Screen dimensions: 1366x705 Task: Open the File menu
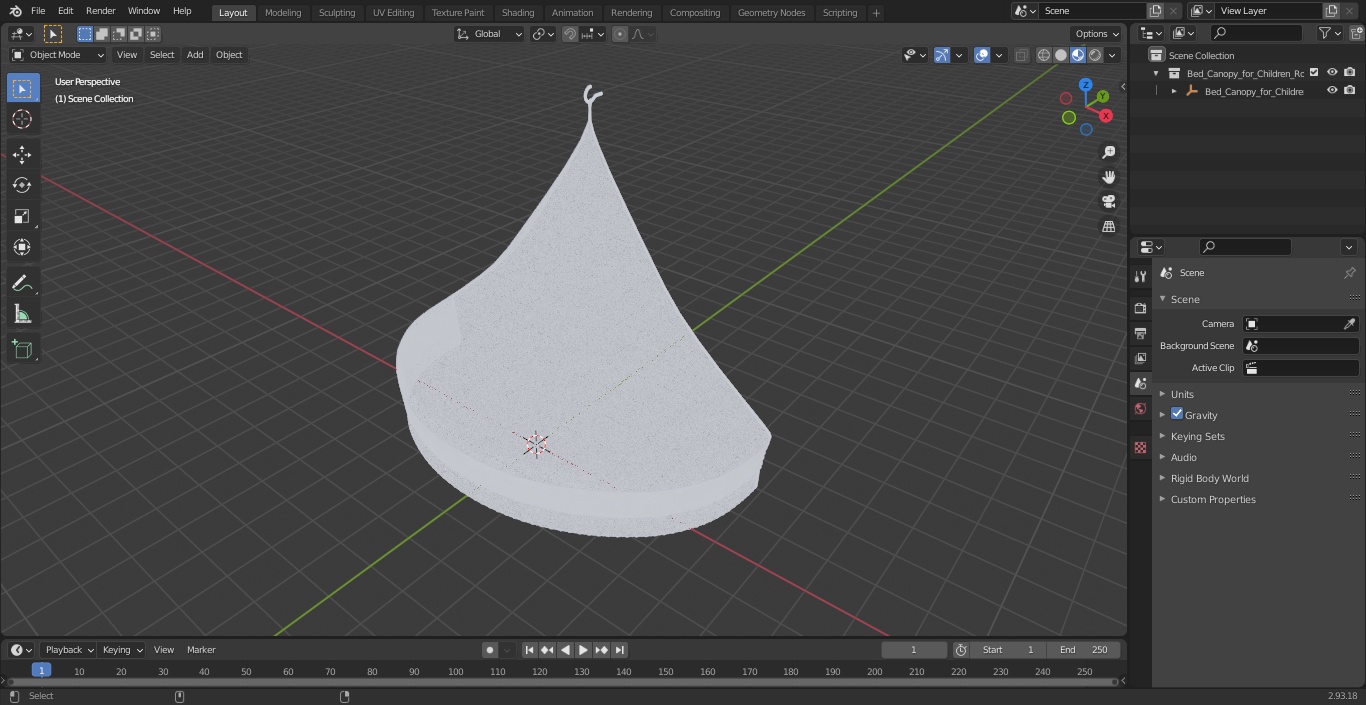click(x=38, y=11)
